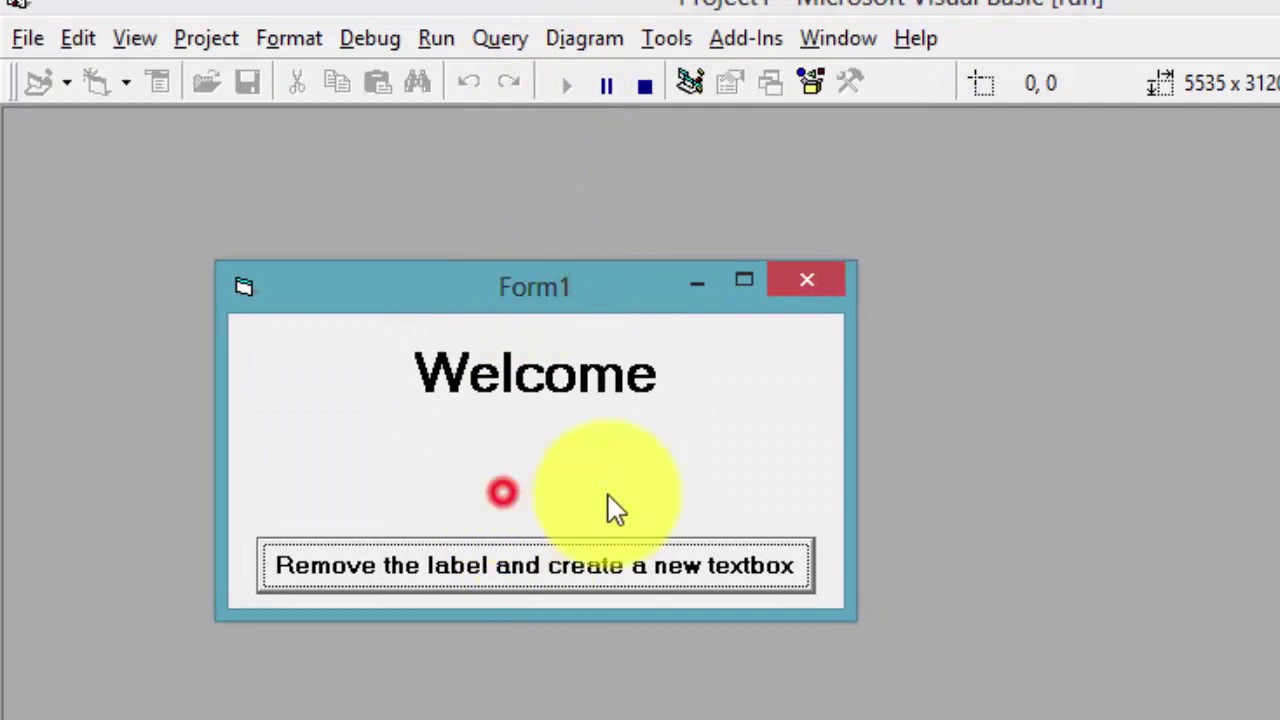Open the Debug menu
Viewport: 1280px width, 720px height.
point(370,38)
